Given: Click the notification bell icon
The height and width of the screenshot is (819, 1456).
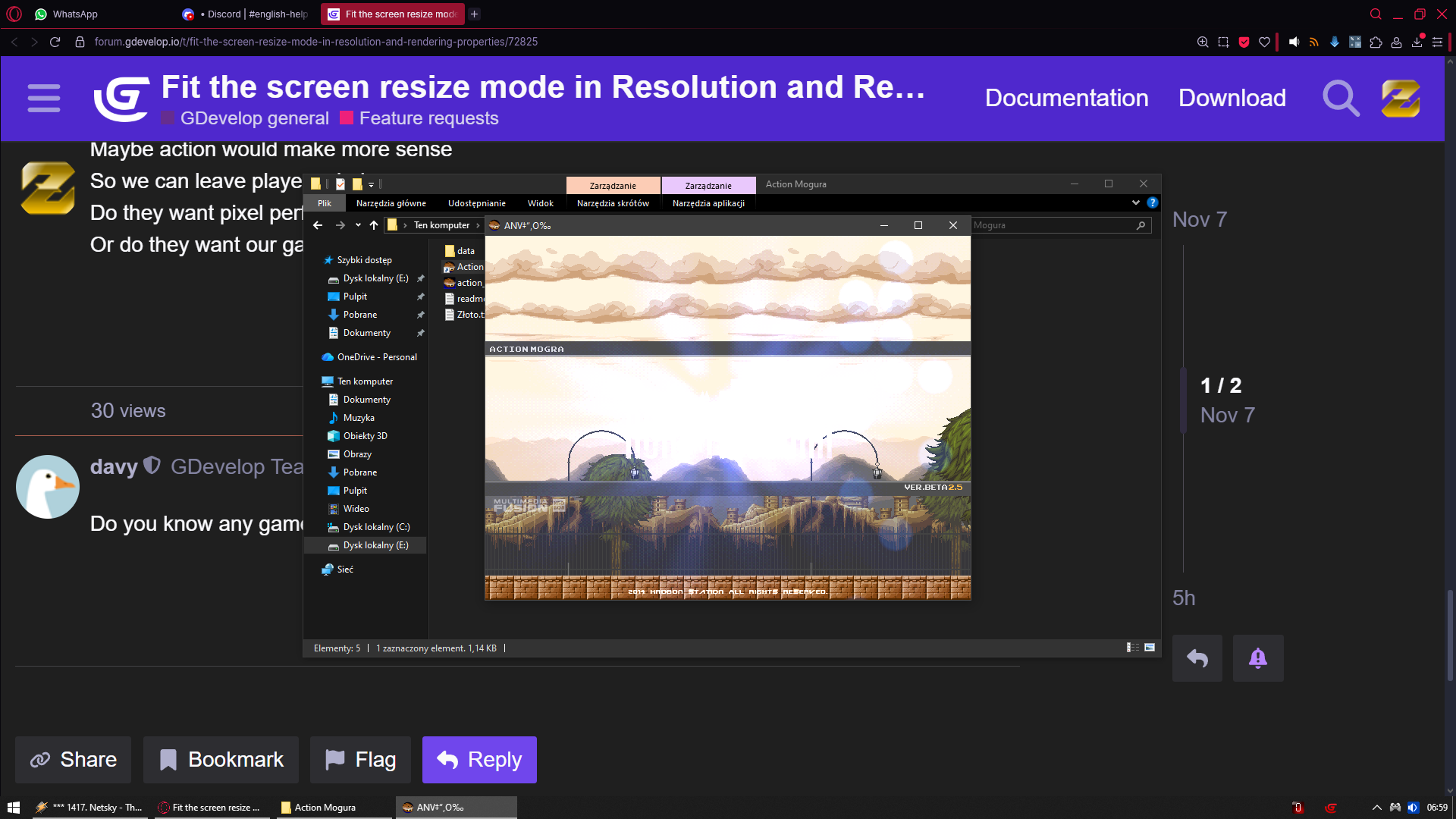Looking at the screenshot, I should pos(1257,658).
